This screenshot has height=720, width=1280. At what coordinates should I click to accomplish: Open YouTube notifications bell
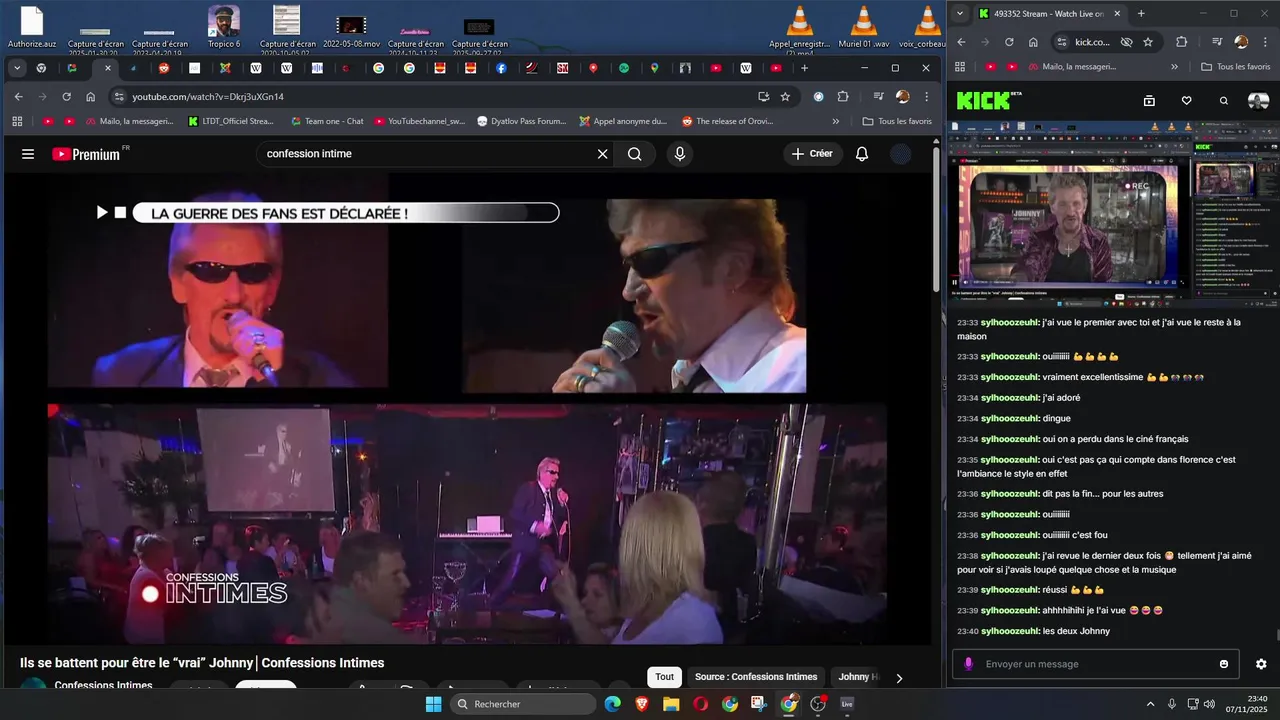pos(862,154)
